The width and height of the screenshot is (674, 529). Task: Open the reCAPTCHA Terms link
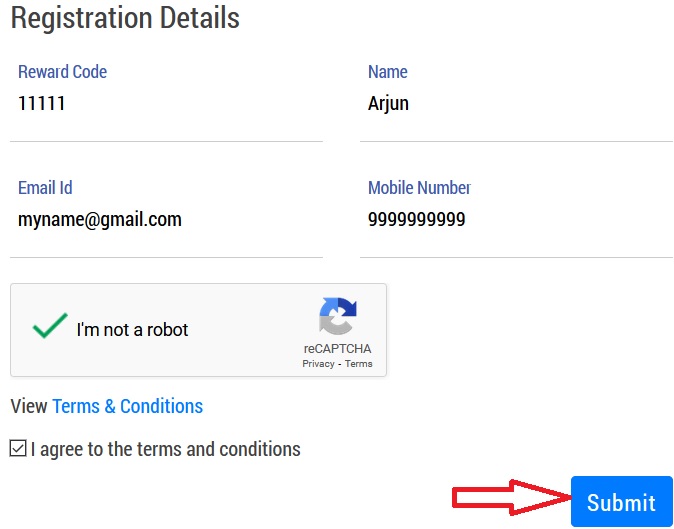[358, 364]
